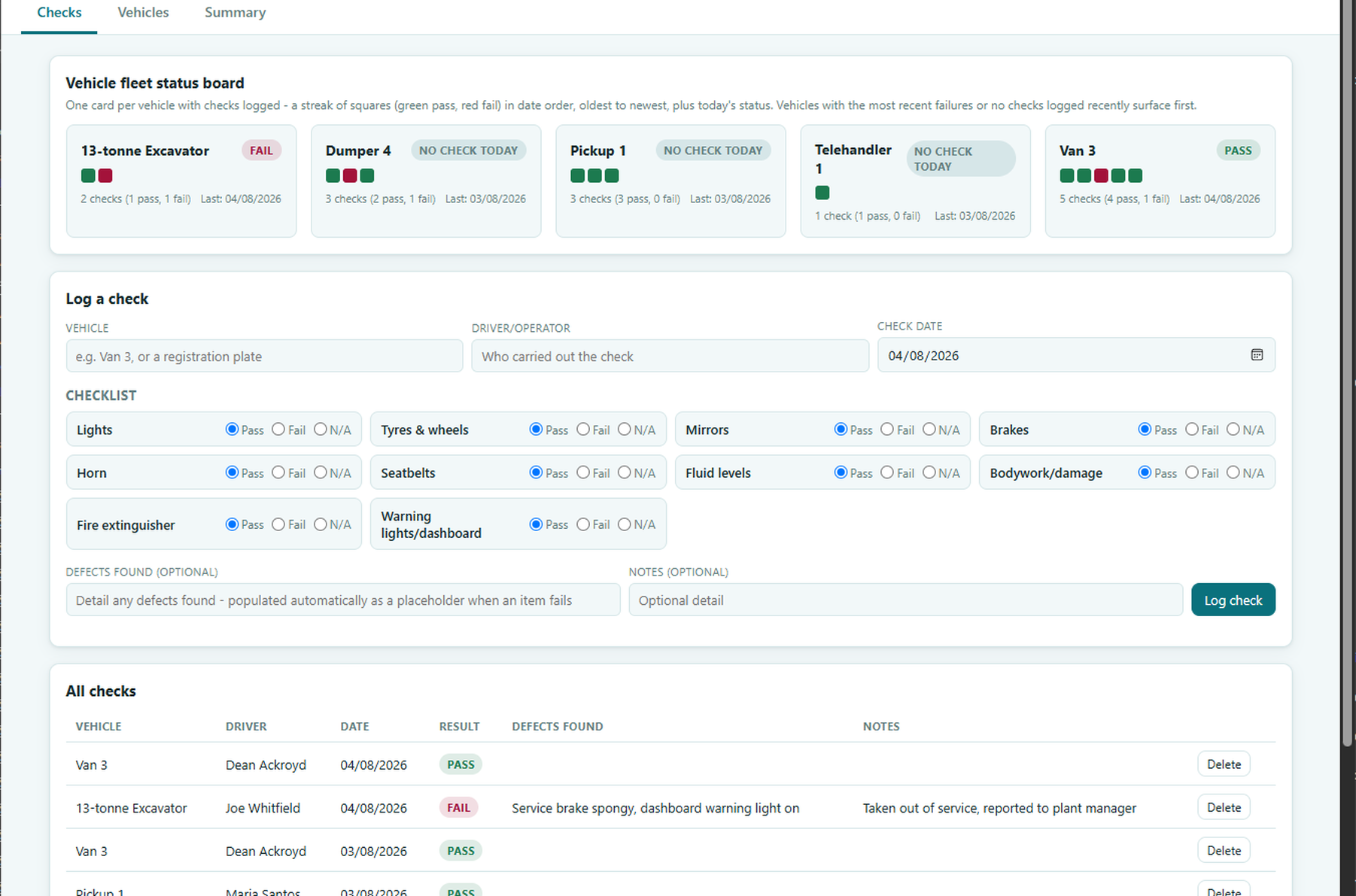Open the calendar picker icon in Check date

[1257, 355]
